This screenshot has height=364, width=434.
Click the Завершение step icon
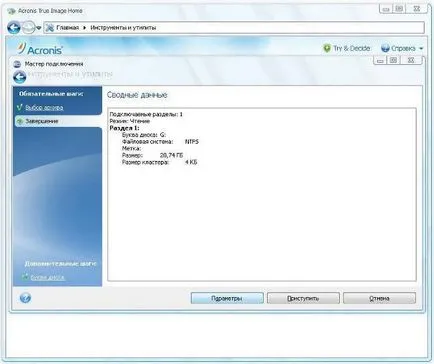pyautogui.click(x=20, y=121)
